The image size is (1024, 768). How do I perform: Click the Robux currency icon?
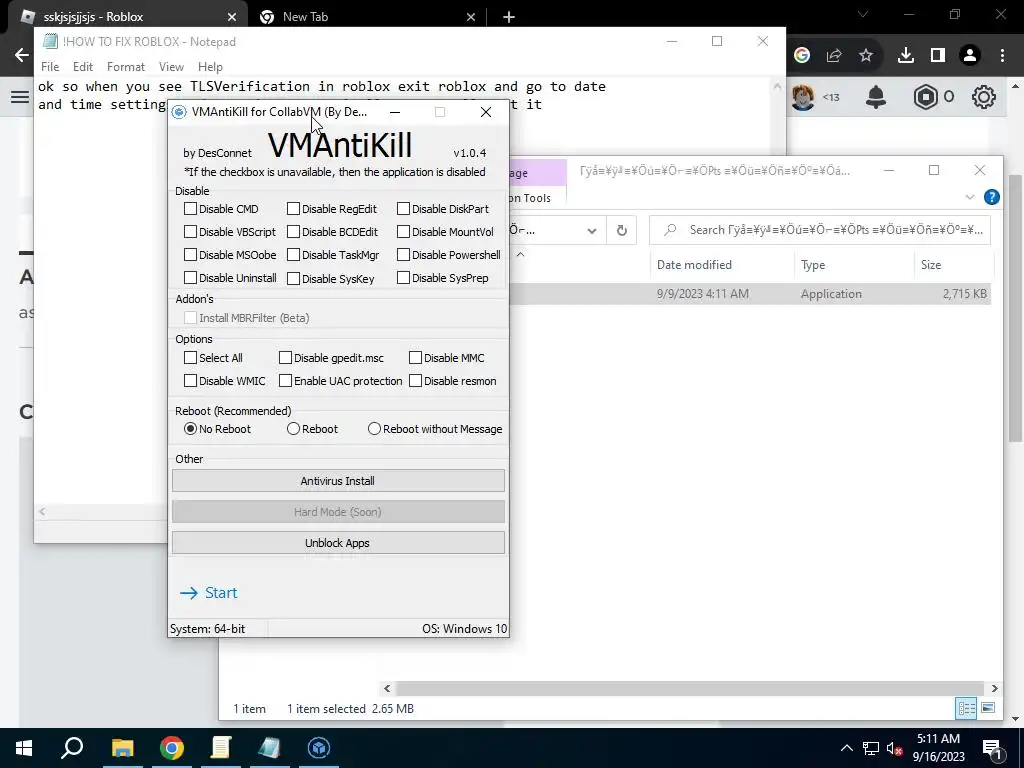[x=925, y=97]
